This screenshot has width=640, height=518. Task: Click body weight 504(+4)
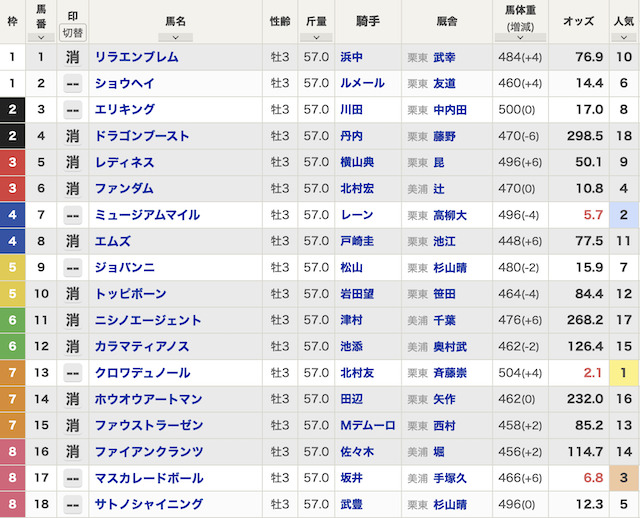520,373
